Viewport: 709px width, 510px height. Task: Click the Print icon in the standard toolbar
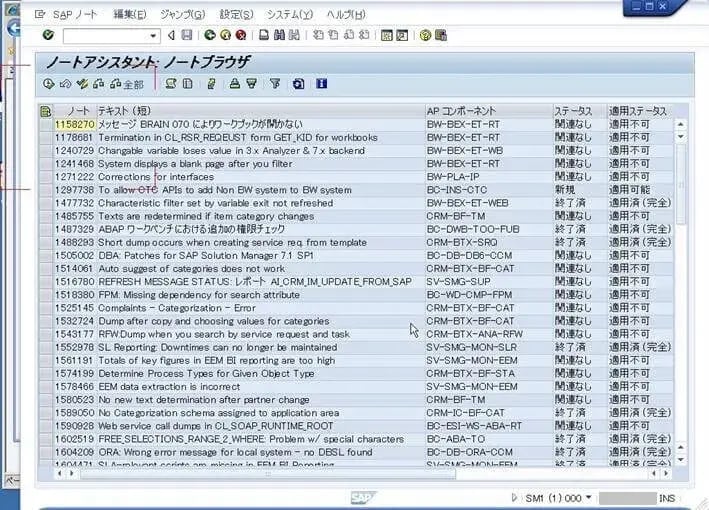tap(264, 35)
